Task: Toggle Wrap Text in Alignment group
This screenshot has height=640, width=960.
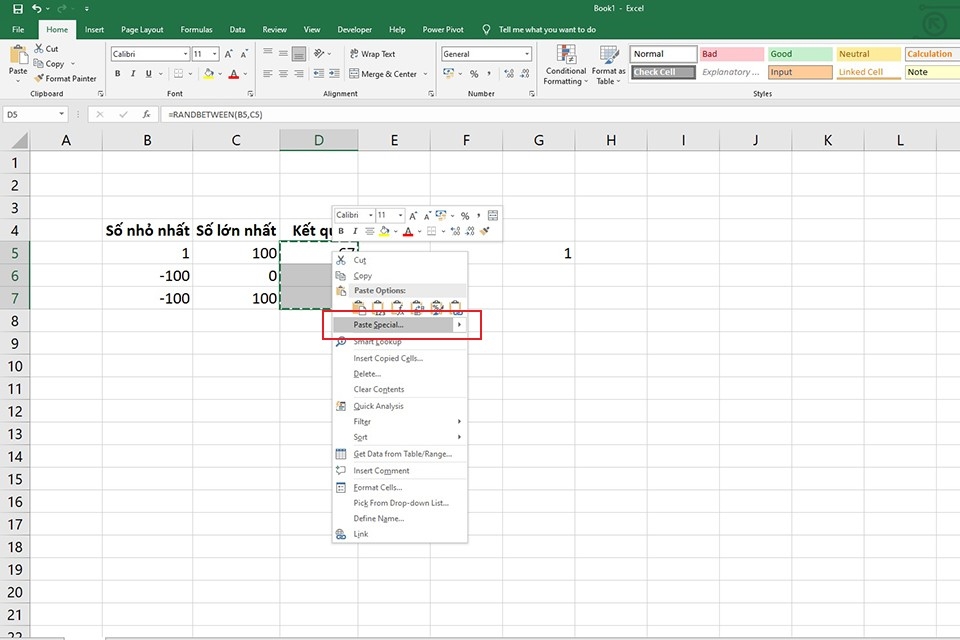Action: [372, 54]
